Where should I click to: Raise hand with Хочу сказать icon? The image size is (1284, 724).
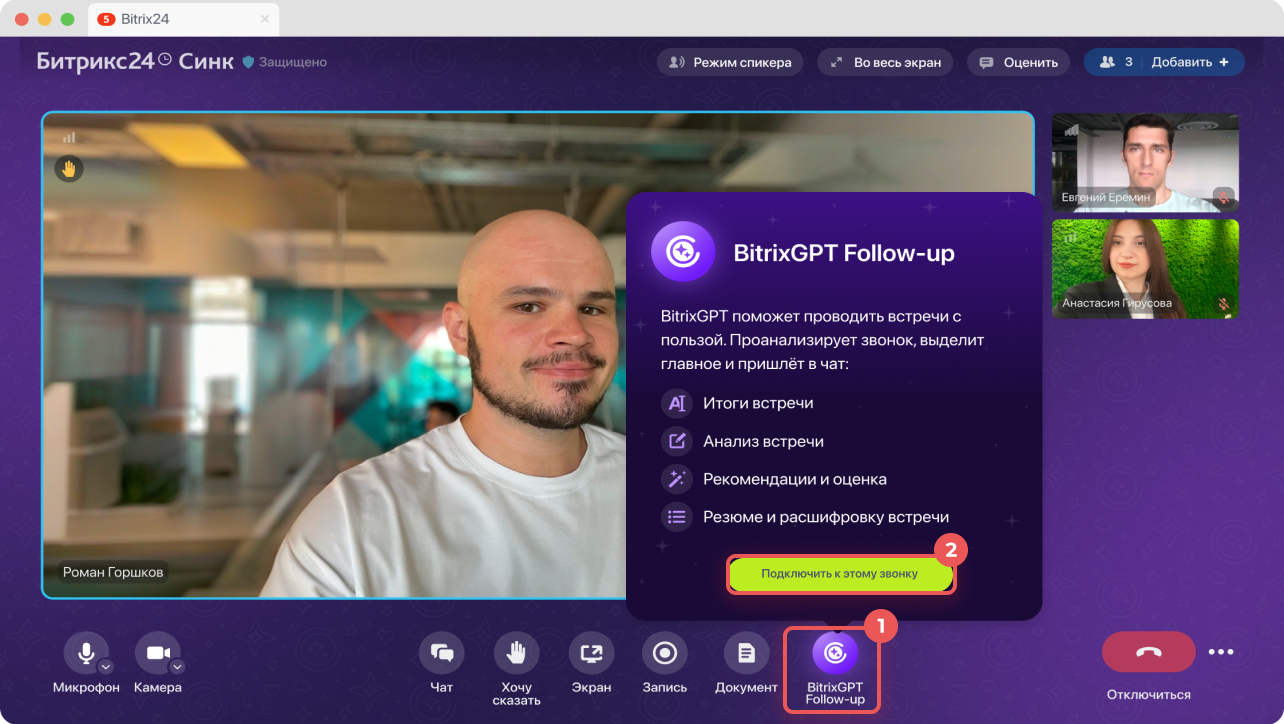tap(516, 653)
